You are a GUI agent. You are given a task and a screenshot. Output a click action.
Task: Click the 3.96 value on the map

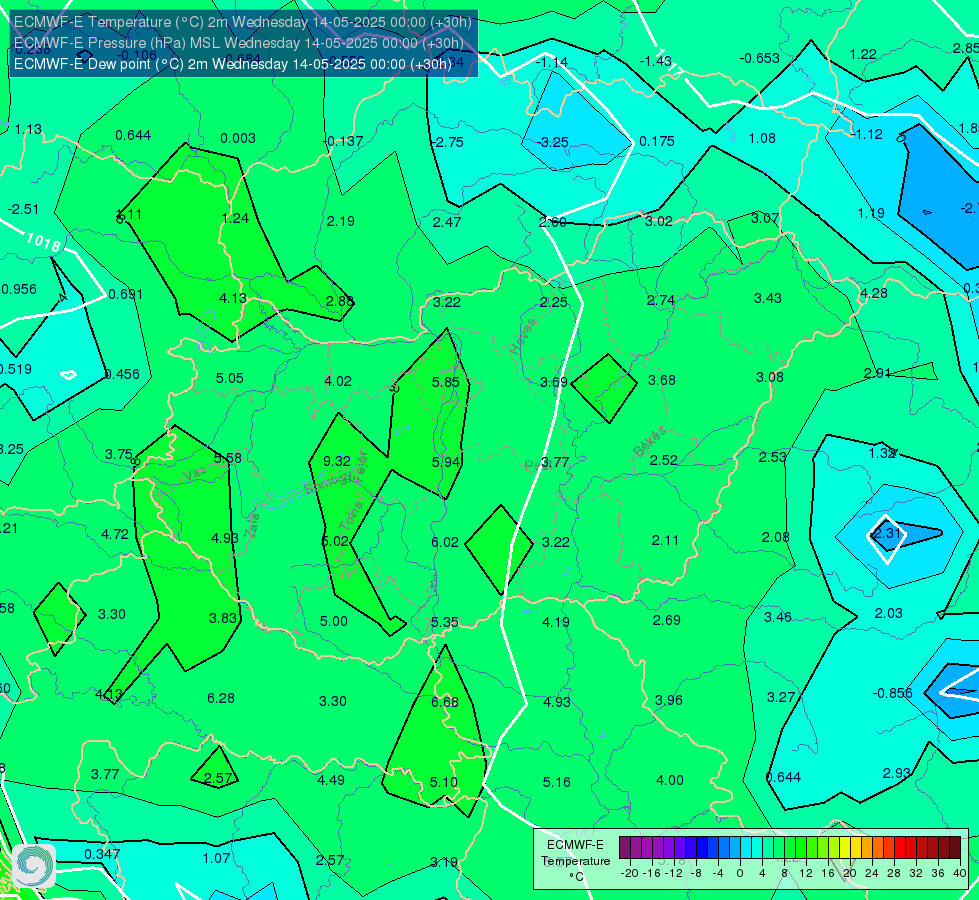click(669, 700)
